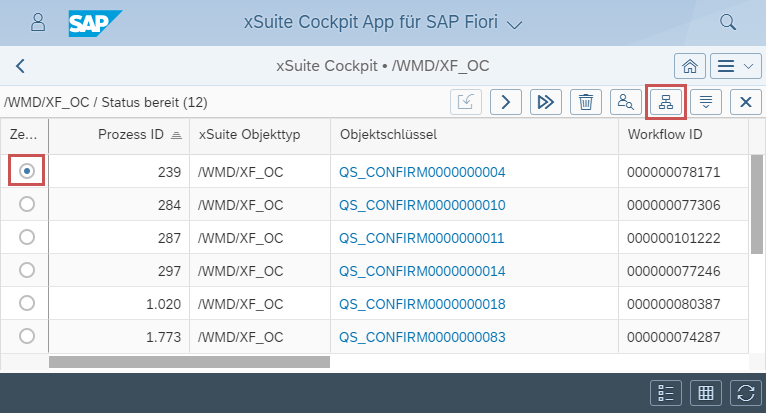Click Prozess ID cell 239
The image size is (766, 413).
tap(119, 172)
